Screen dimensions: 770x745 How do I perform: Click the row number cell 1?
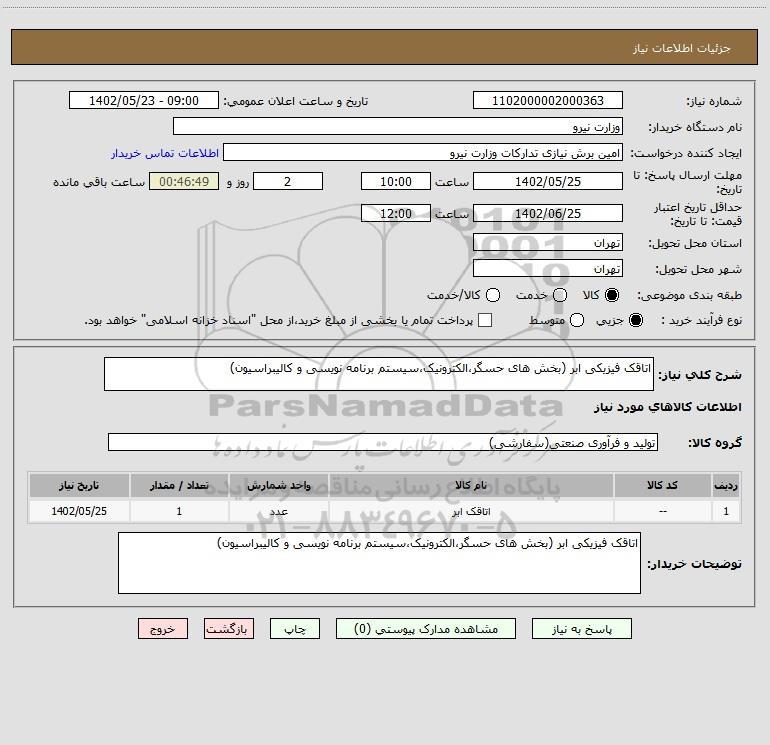pos(726,511)
